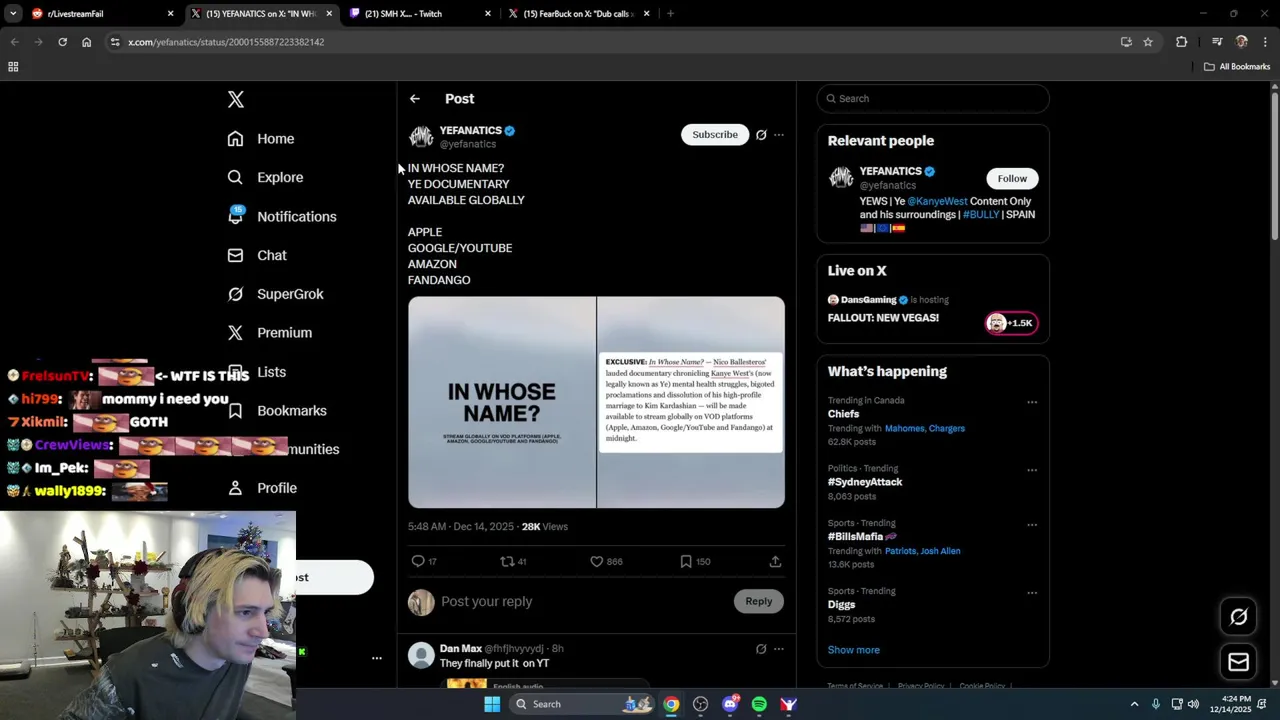Bookmark this page with star icon
This screenshot has height=720, width=1280.
click(1148, 42)
